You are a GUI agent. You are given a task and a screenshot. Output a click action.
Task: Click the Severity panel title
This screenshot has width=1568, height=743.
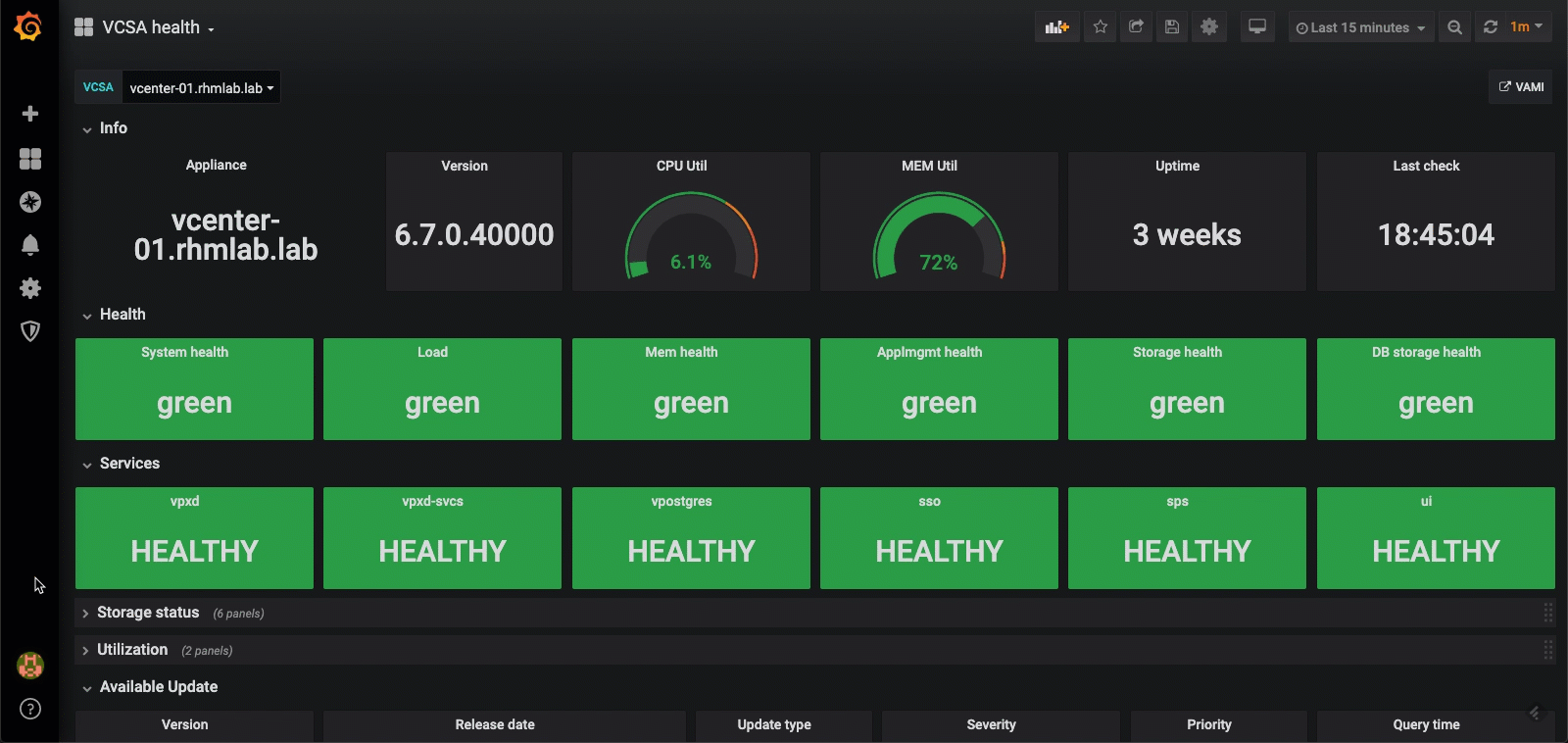pos(992,724)
